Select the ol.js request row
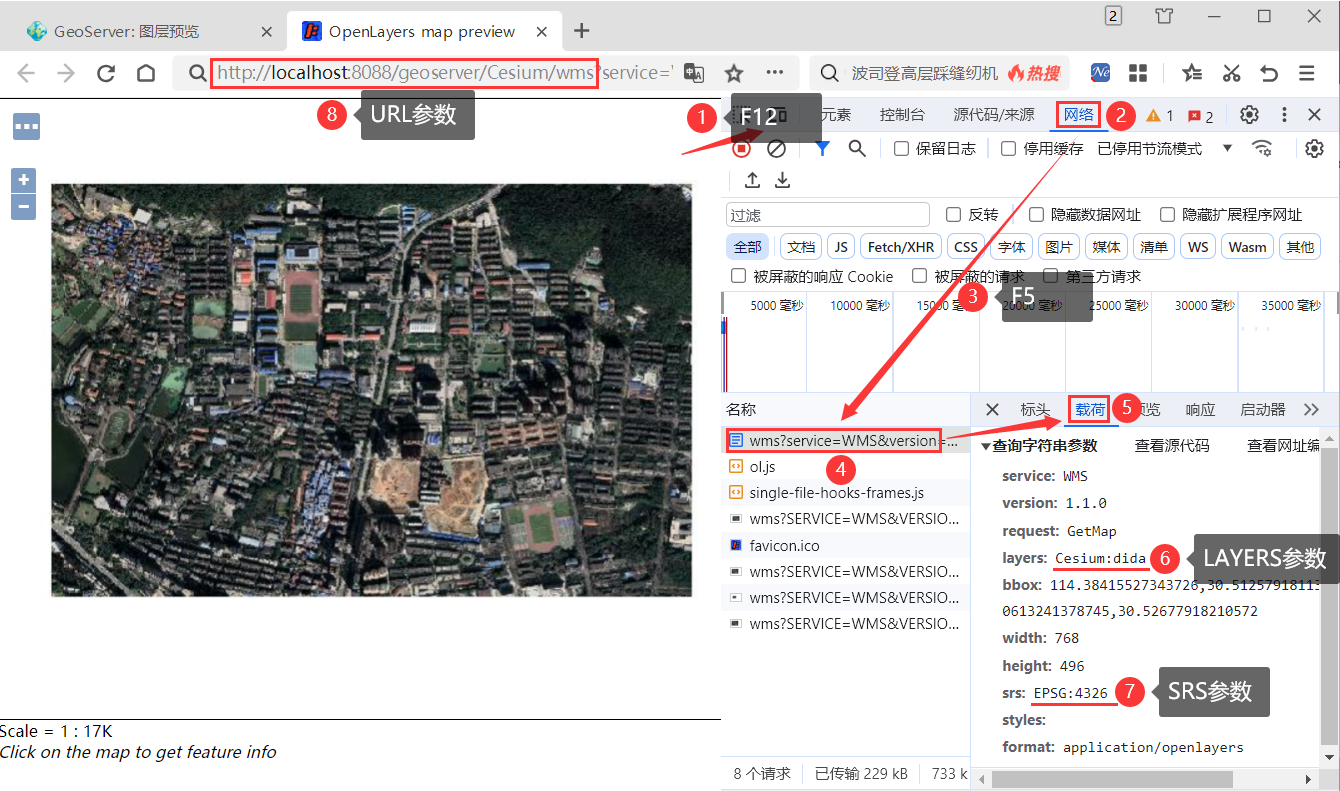Viewport: 1340px width, 791px height. pos(846,466)
